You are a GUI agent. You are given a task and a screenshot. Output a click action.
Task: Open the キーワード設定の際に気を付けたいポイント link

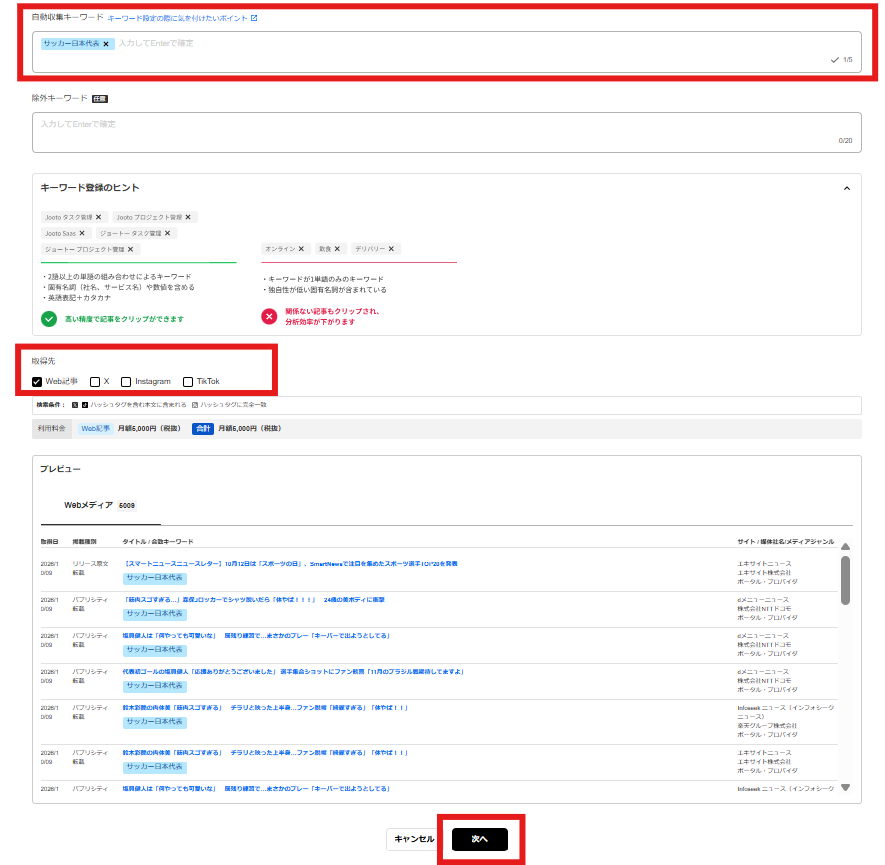coord(182,18)
